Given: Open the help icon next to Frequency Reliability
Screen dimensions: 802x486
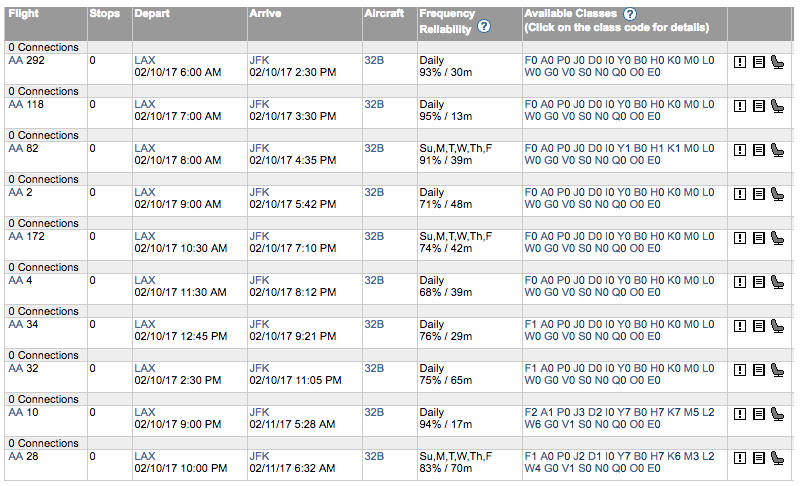Looking at the screenshot, I should click(x=484, y=27).
